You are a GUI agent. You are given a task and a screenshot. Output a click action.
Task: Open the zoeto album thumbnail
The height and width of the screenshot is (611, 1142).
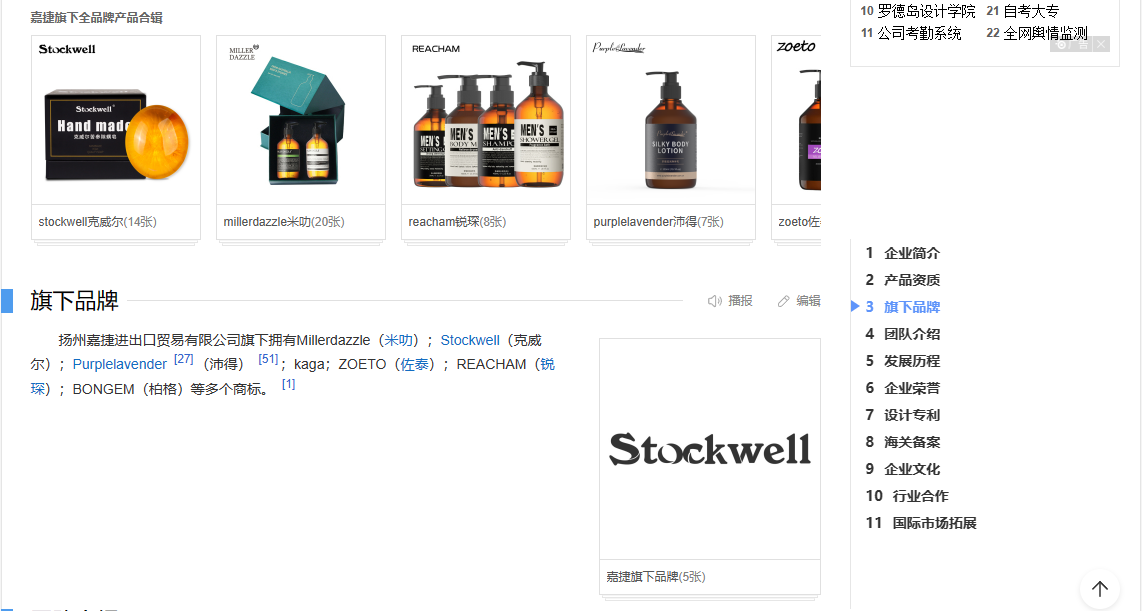click(x=797, y=120)
